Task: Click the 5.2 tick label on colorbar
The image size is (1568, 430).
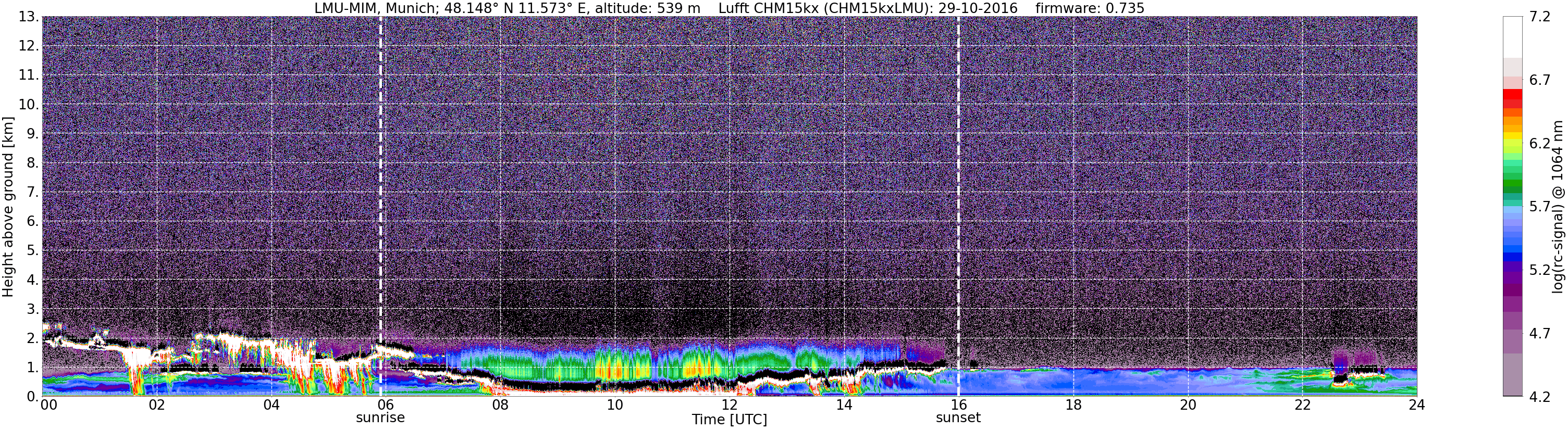Action: click(1539, 270)
